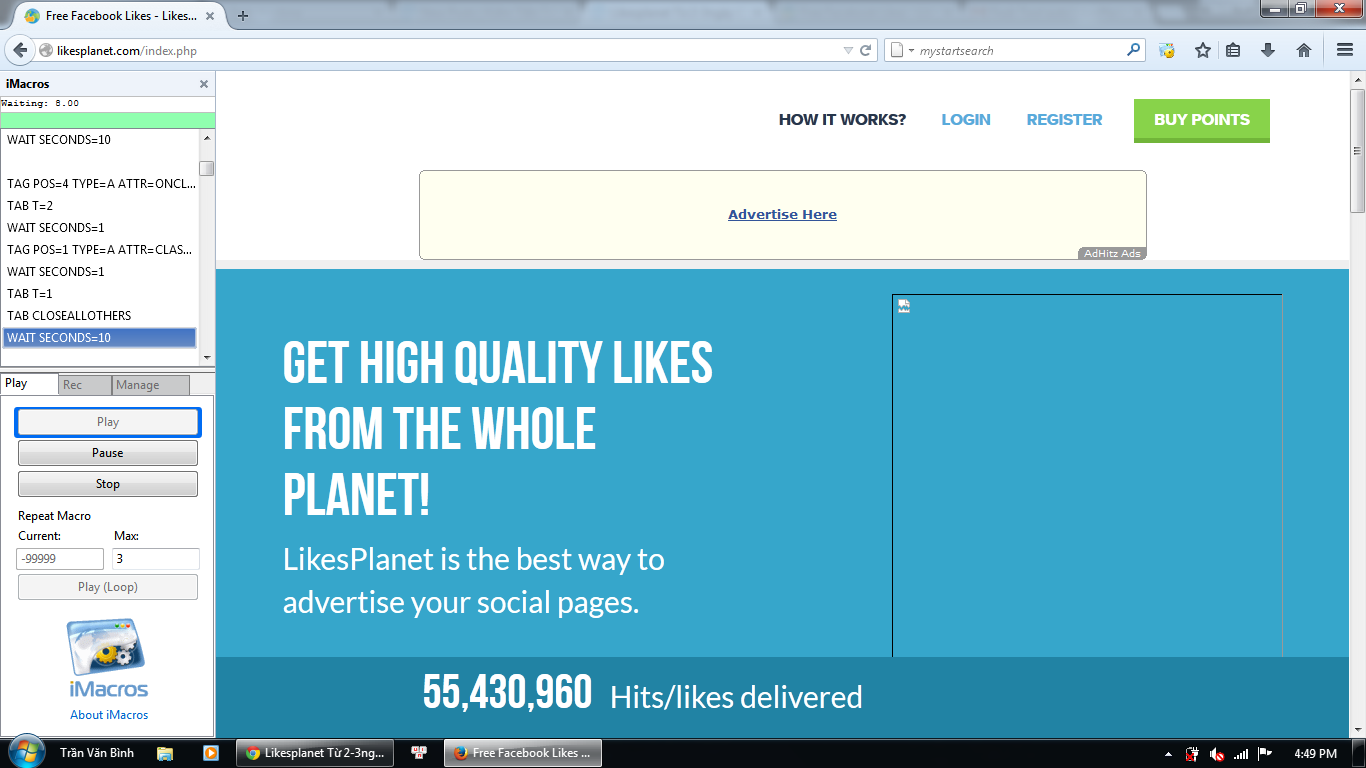The width and height of the screenshot is (1366, 768).
Task: Switch to the Likesplanet Chrome taskbar window
Action: [315, 753]
